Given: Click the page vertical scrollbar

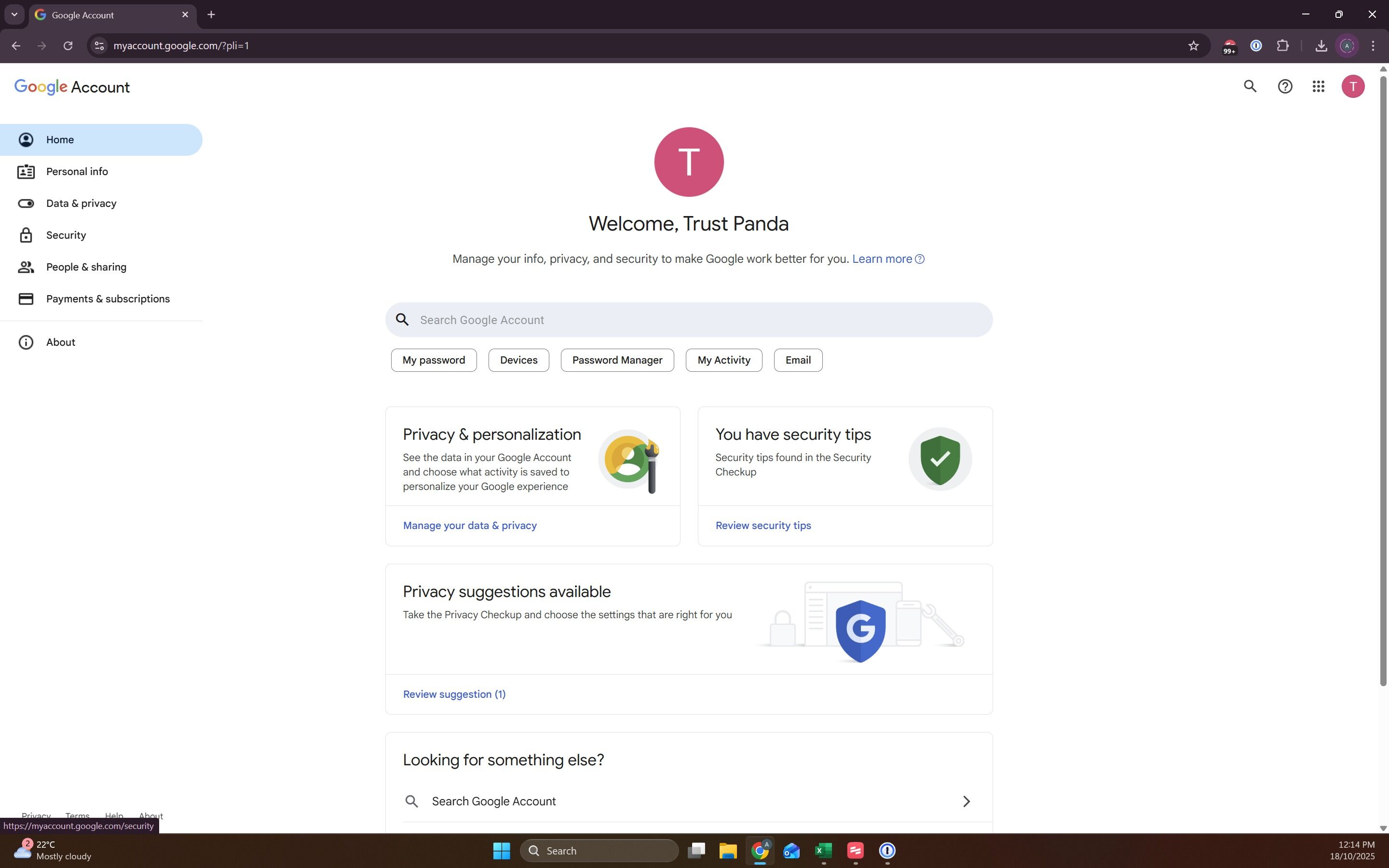Looking at the screenshot, I should (x=1383, y=379).
